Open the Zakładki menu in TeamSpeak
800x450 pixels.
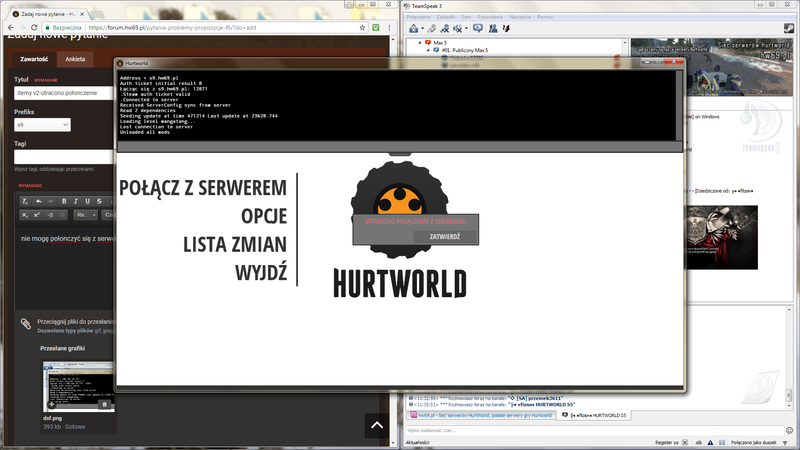[446, 17]
